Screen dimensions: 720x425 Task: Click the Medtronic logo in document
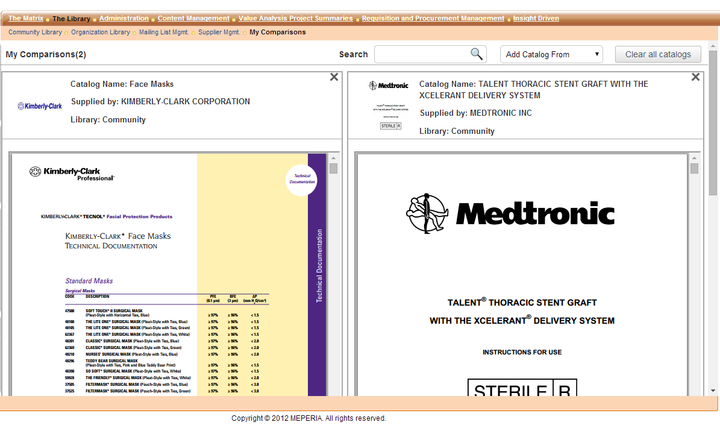tap(510, 213)
